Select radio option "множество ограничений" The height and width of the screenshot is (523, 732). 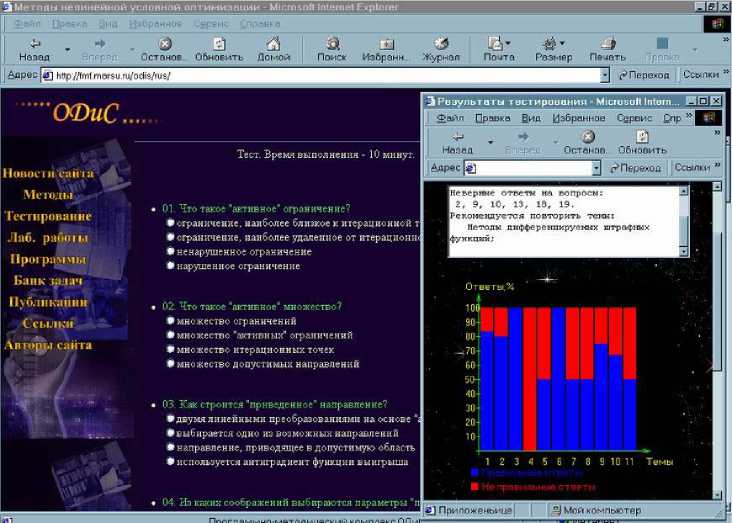(171, 321)
